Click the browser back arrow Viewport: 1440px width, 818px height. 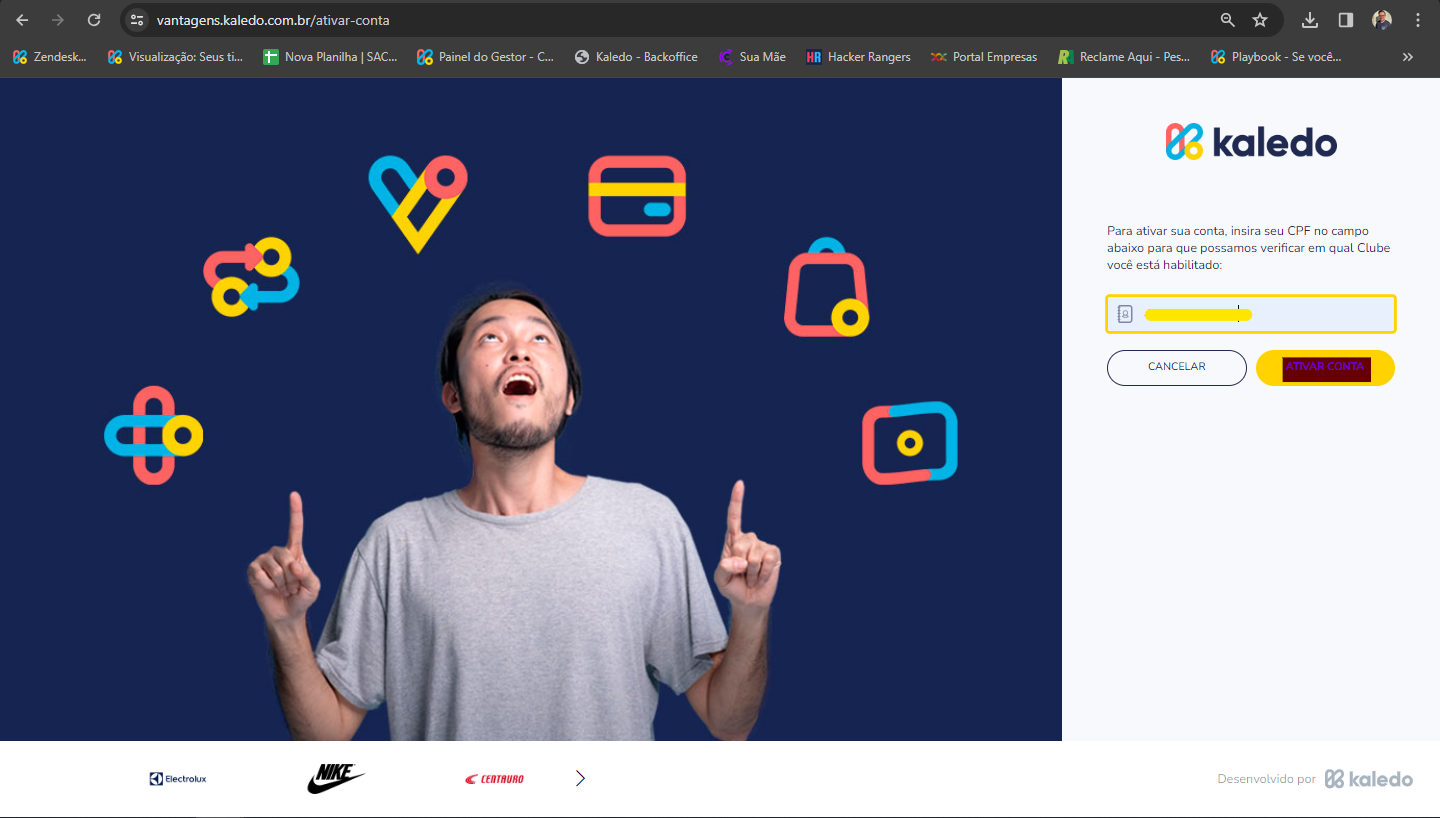pos(22,20)
